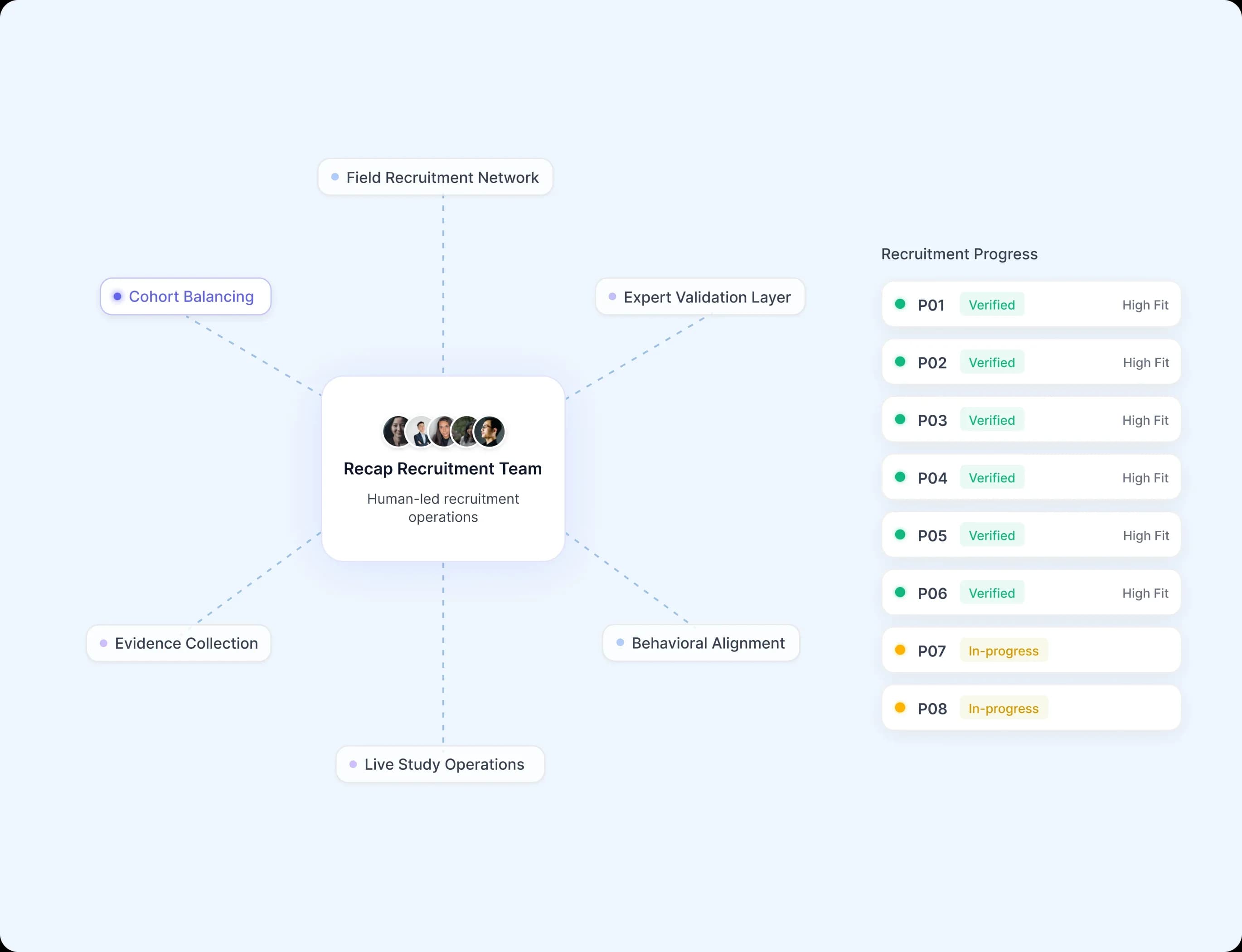1242x952 pixels.
Task: Click the first team member avatar
Action: tap(396, 431)
